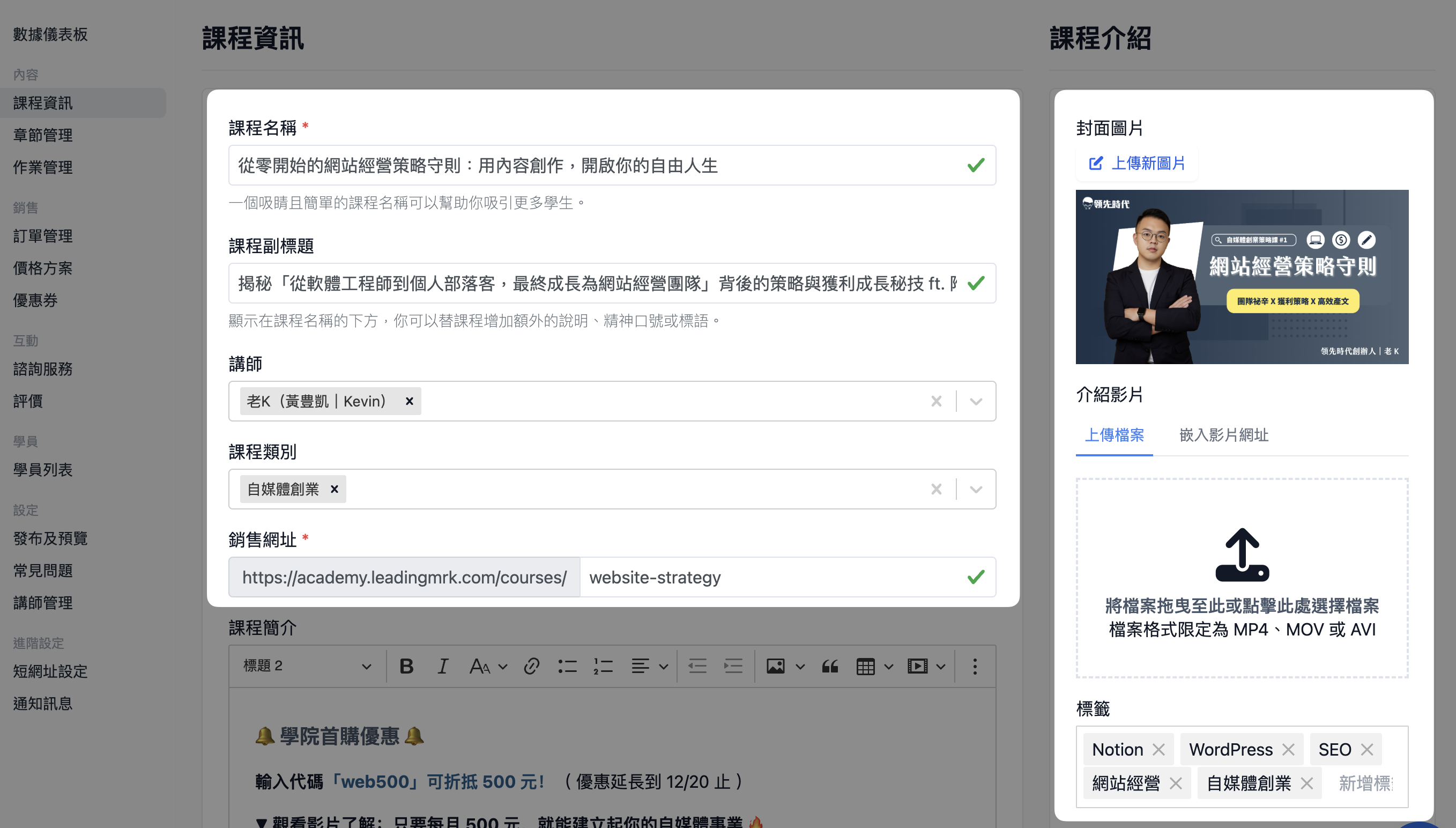Open the 標題 2 heading style dropdown
This screenshot has height=828, width=1456.
click(308, 666)
